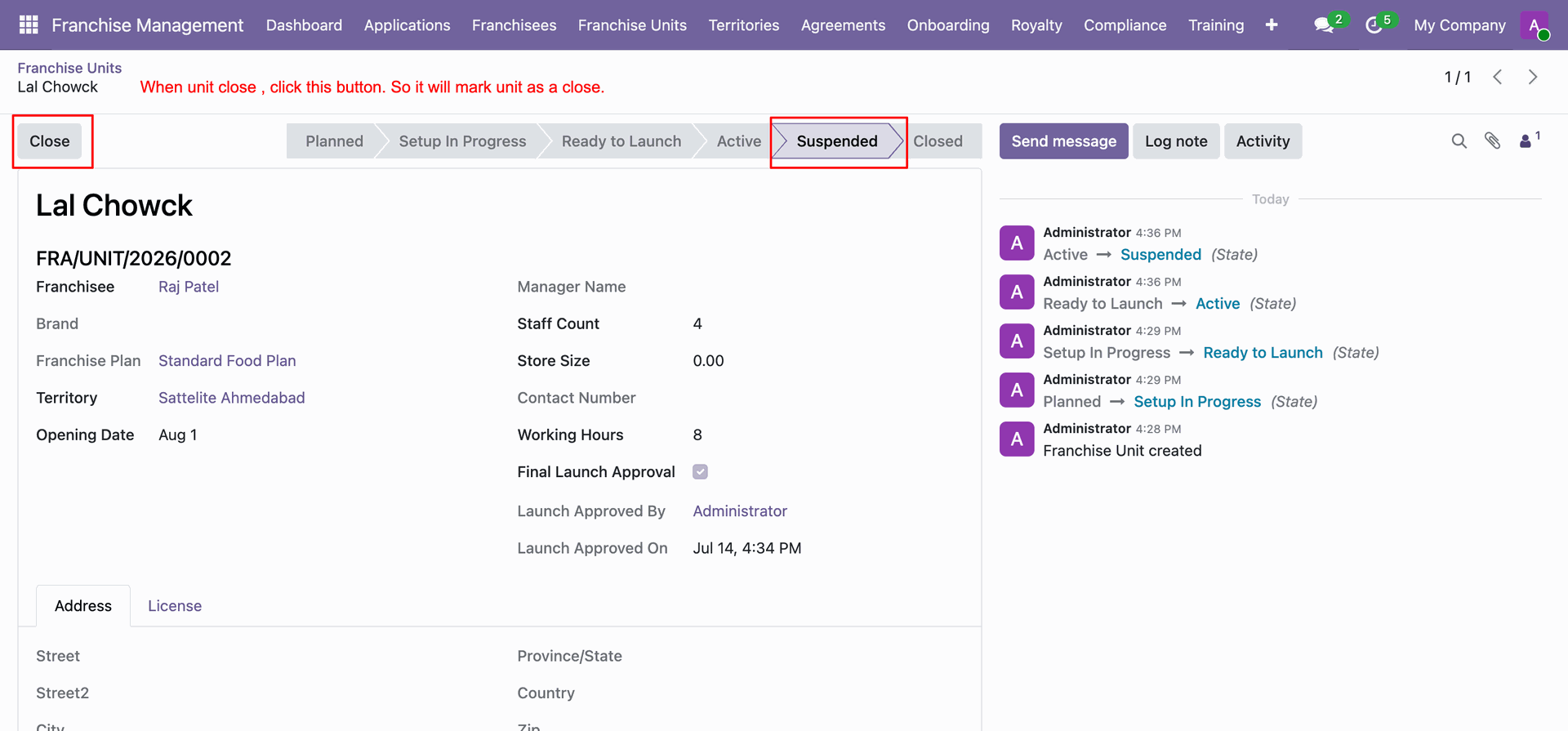1568x731 pixels.
Task: Switch to the Address tab
Action: coord(83,605)
